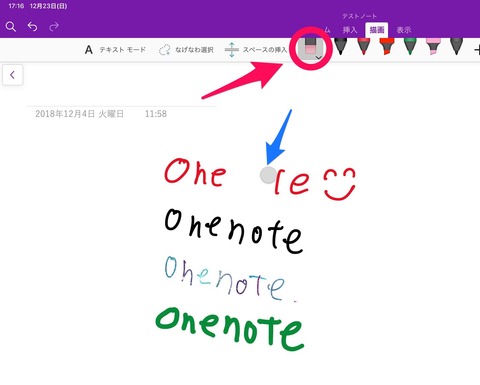Activate なげなわ選択 lasso tool
This screenshot has width=480, height=385.
point(186,50)
